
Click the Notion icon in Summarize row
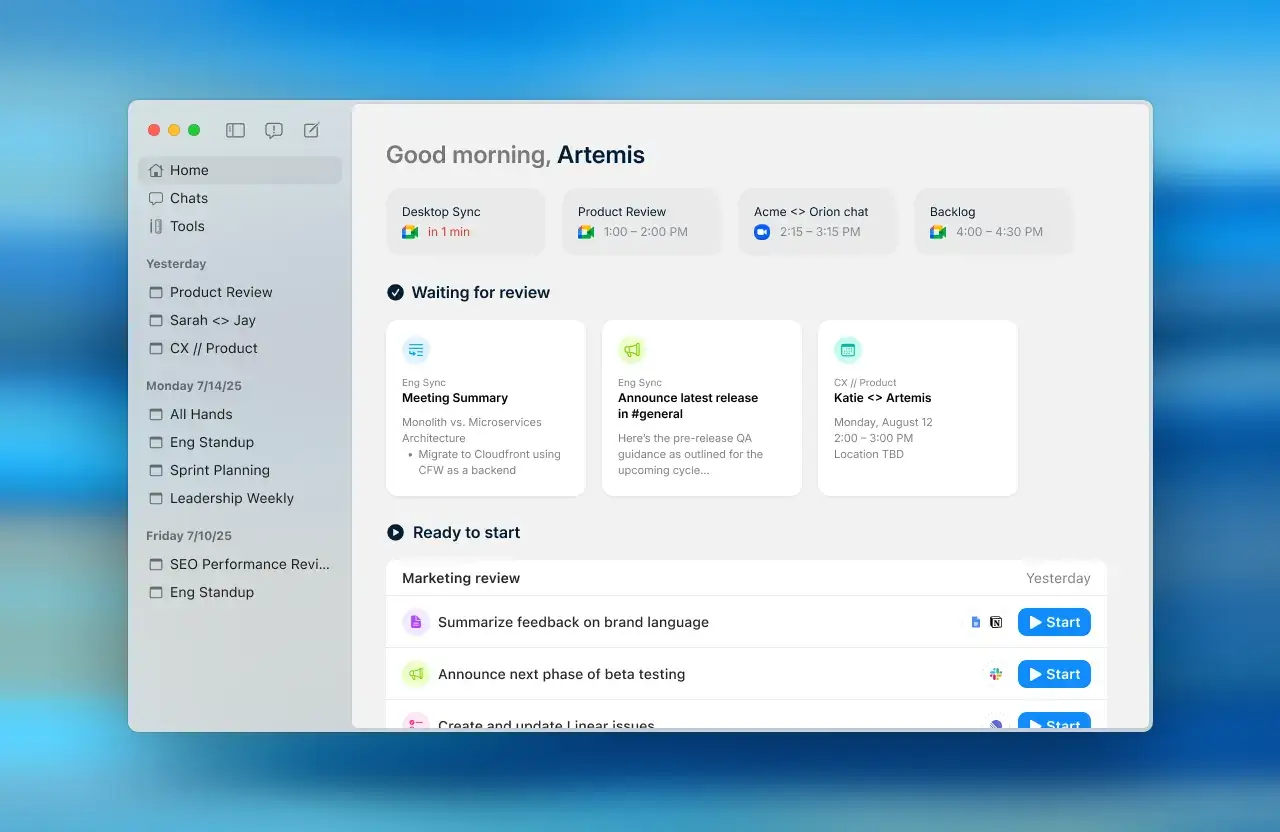(996, 622)
